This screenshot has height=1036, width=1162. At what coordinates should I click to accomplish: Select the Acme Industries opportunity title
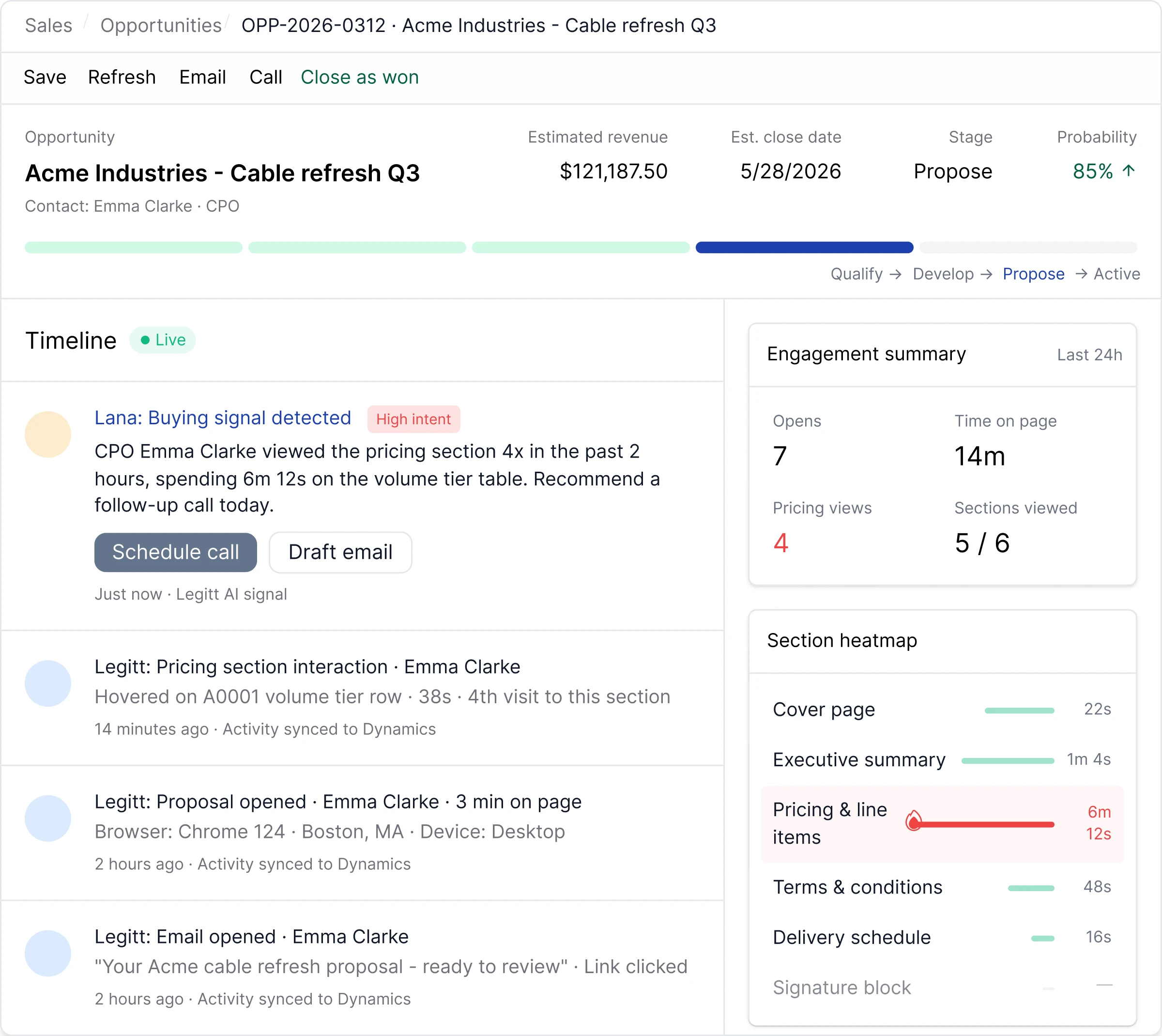coord(223,173)
